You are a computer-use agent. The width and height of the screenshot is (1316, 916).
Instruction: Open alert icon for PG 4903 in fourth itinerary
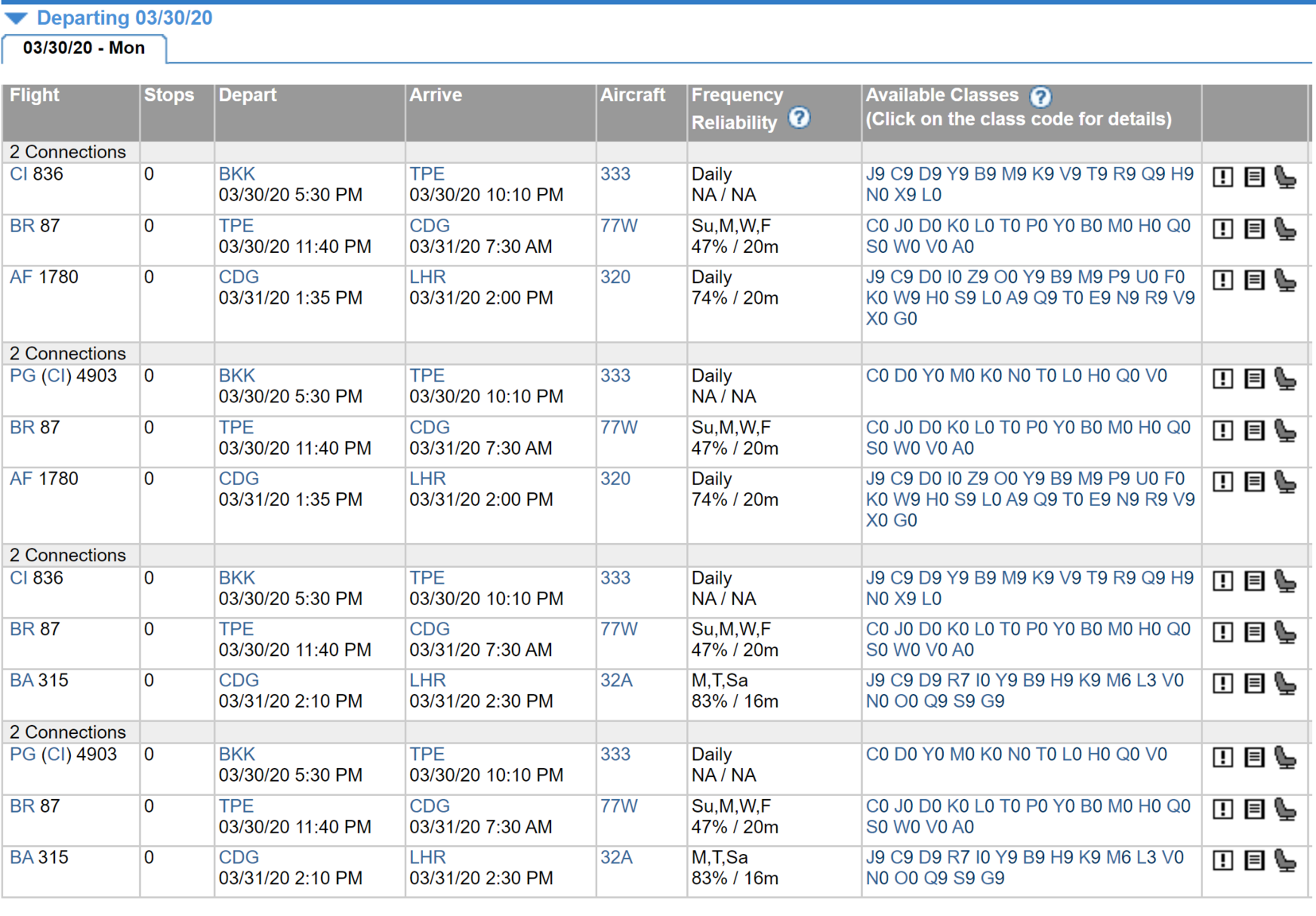click(1223, 758)
